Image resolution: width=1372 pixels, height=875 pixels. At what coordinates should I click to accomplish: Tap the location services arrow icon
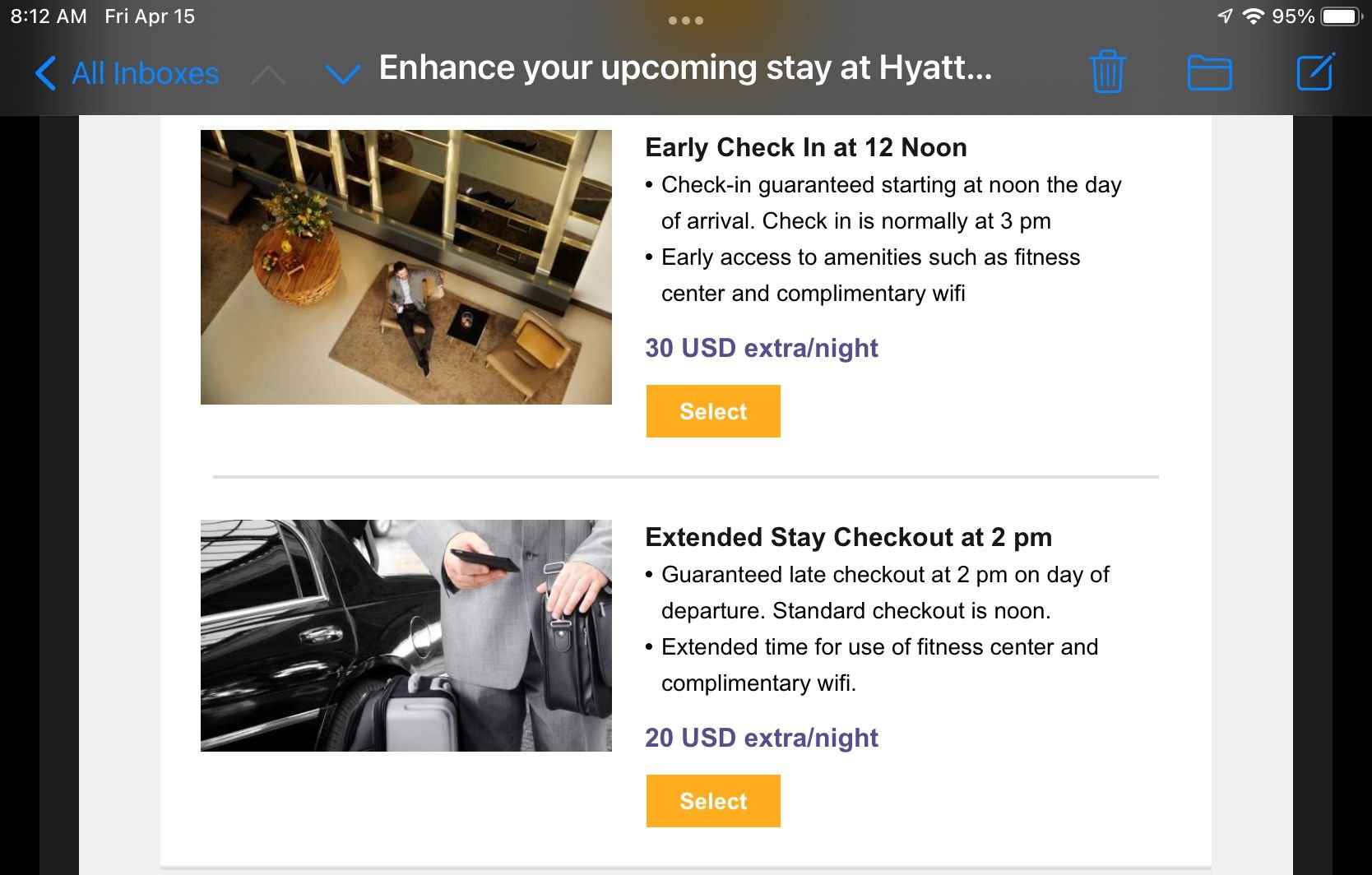(1225, 16)
